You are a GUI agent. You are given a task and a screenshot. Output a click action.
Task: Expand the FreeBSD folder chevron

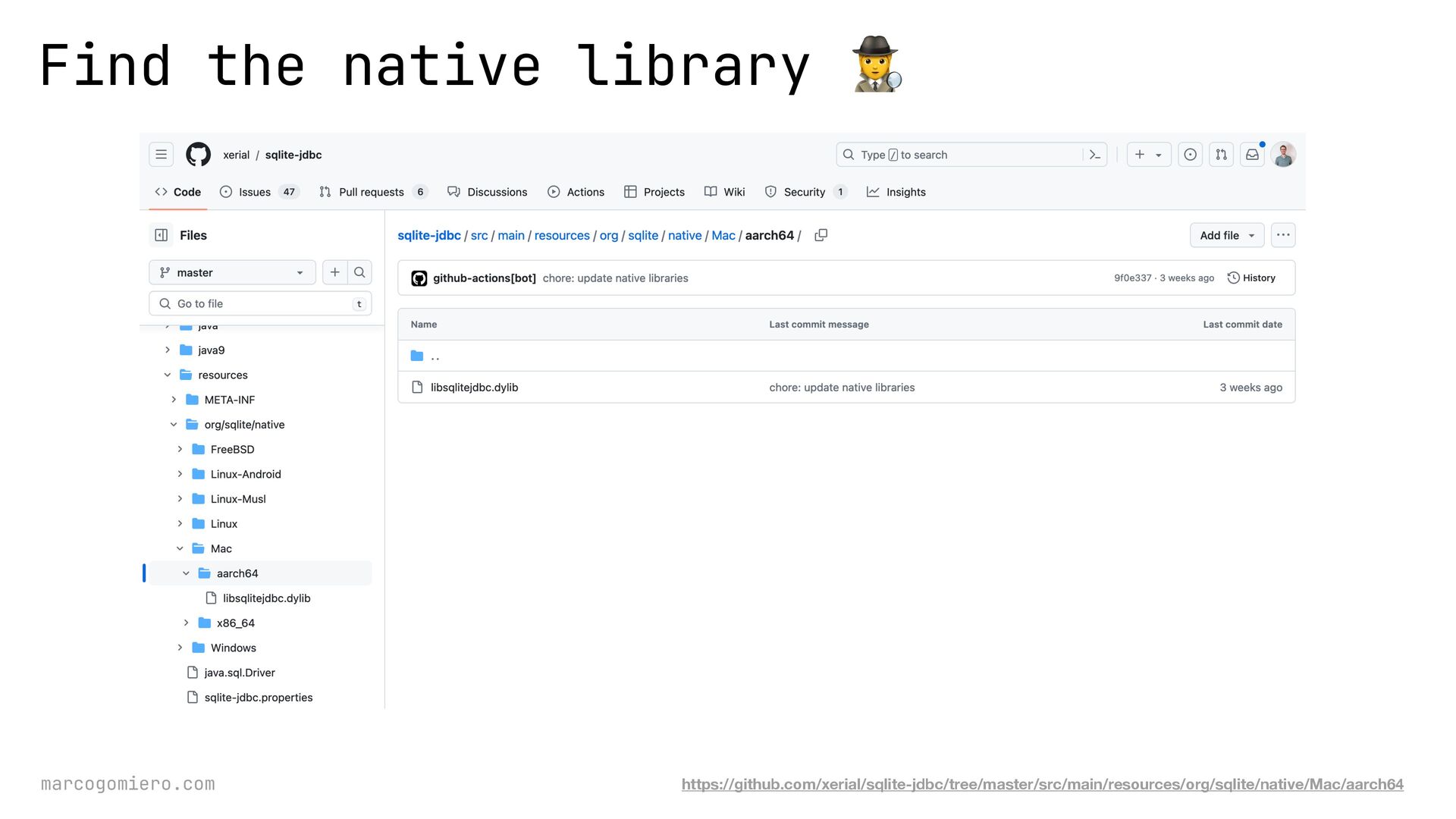(x=180, y=450)
